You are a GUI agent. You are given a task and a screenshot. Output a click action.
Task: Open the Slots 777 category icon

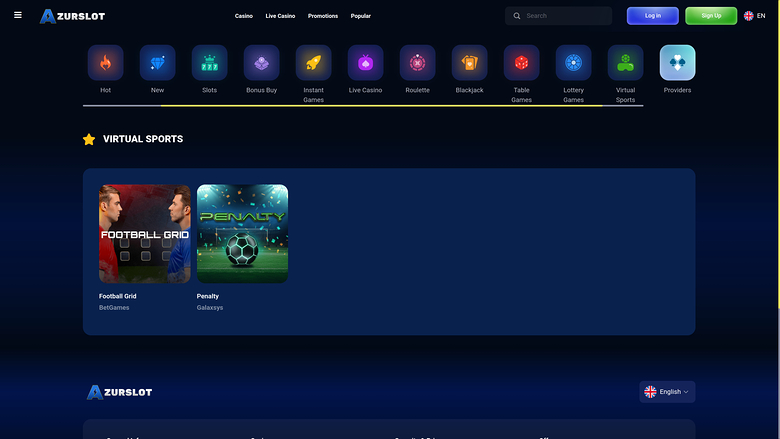(209, 63)
